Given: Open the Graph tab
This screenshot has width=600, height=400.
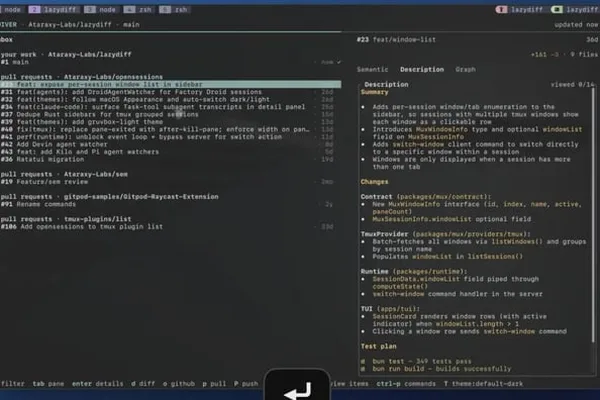Looking at the screenshot, I should [x=465, y=69].
